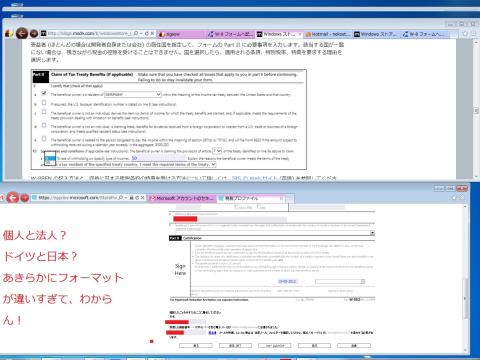Go back in the lower browser window
This screenshot has width=480, height=360.
[x=13, y=198]
